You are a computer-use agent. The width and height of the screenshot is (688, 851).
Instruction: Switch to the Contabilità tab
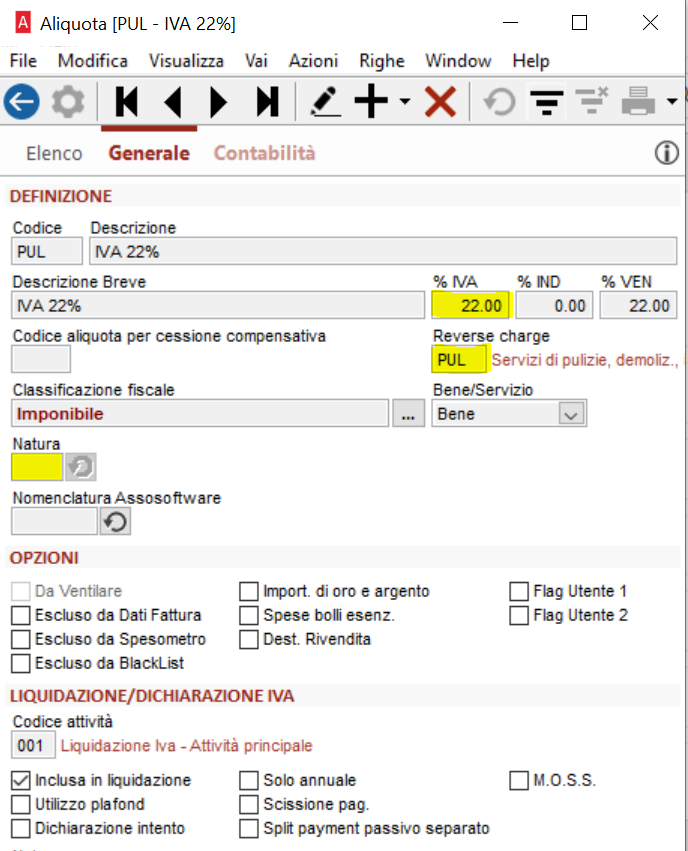pos(264,154)
